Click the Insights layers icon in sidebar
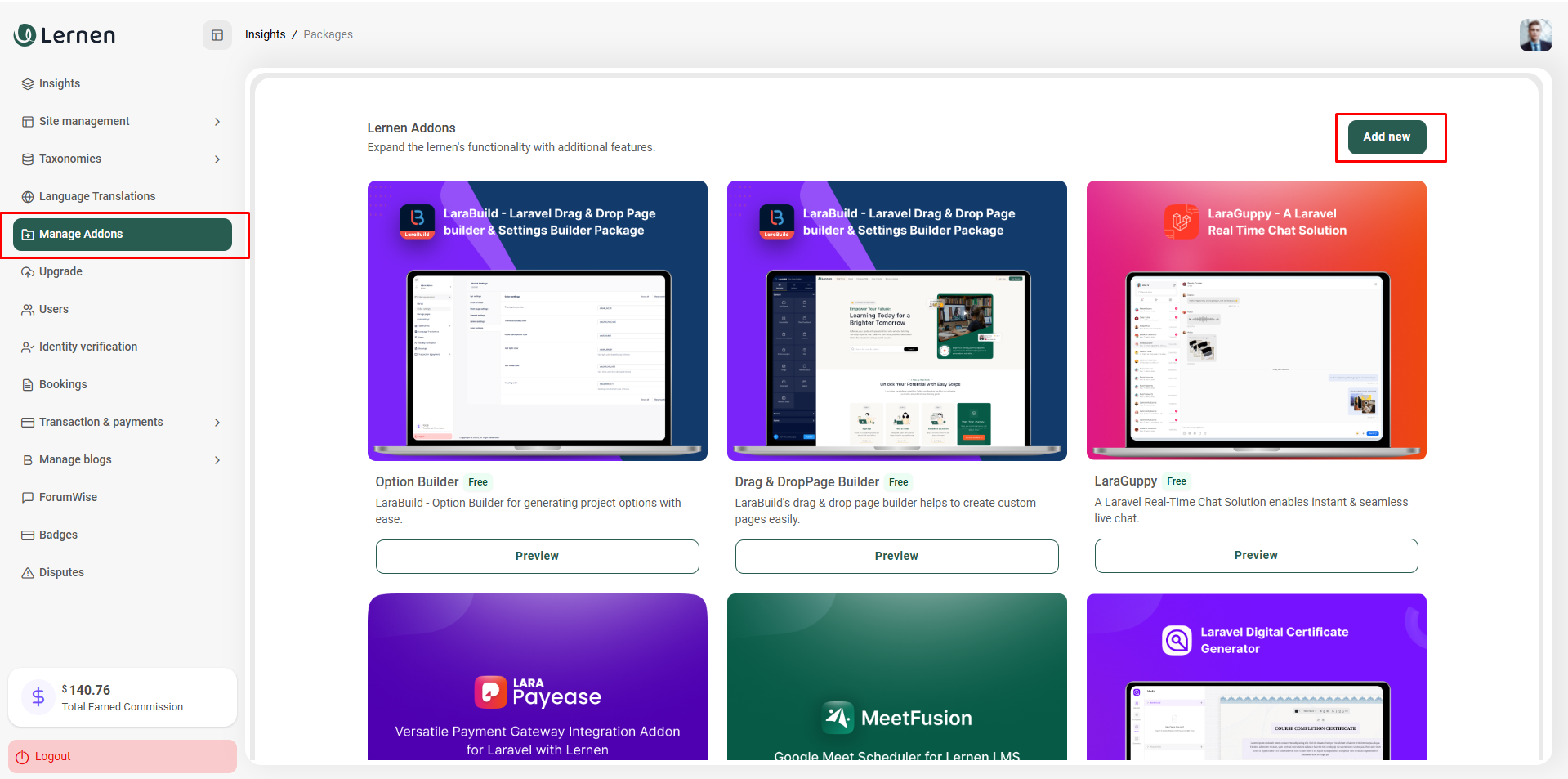1568x779 pixels. (28, 84)
